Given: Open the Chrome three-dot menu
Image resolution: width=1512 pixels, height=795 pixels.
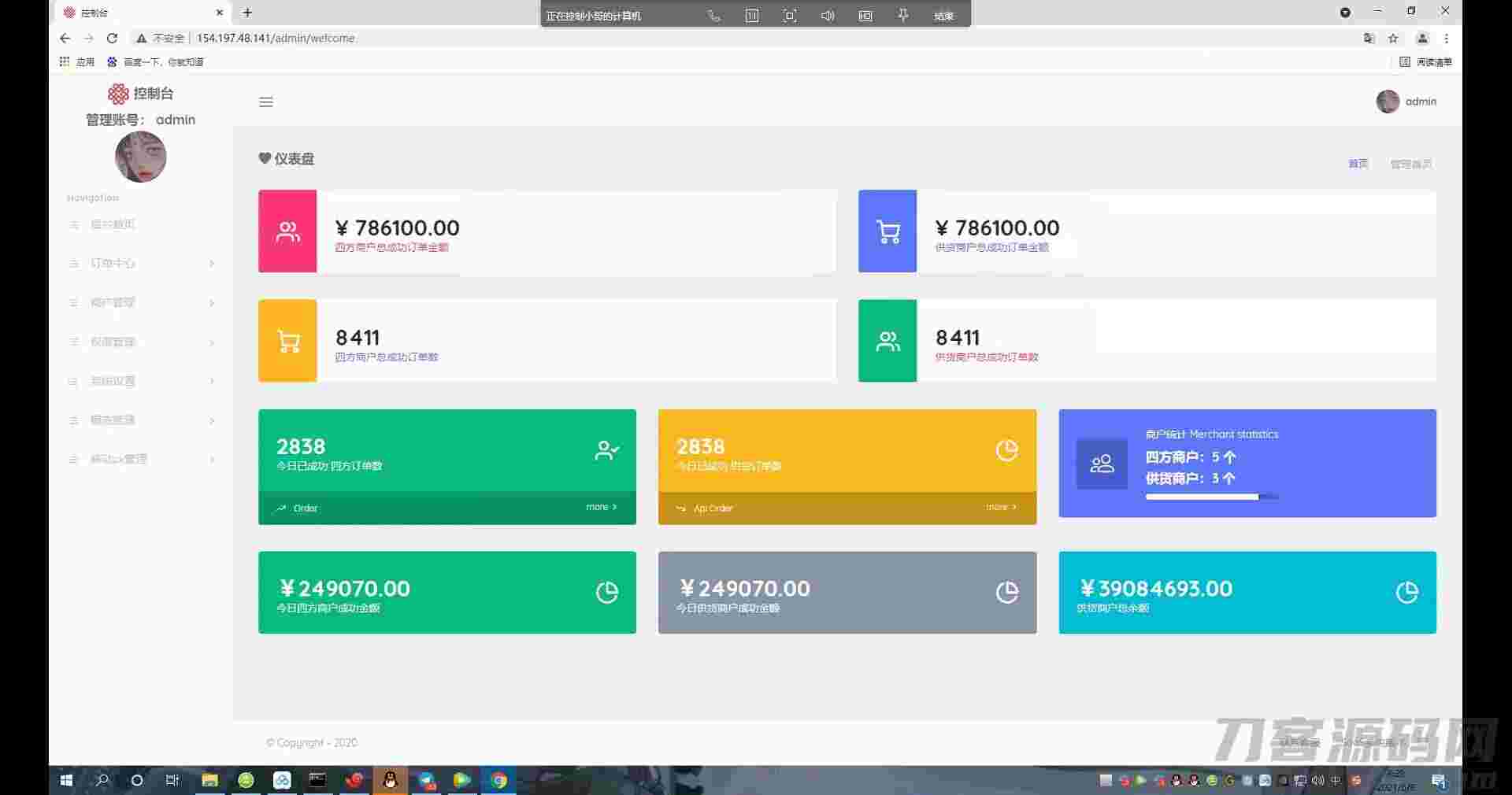Looking at the screenshot, I should [x=1447, y=38].
